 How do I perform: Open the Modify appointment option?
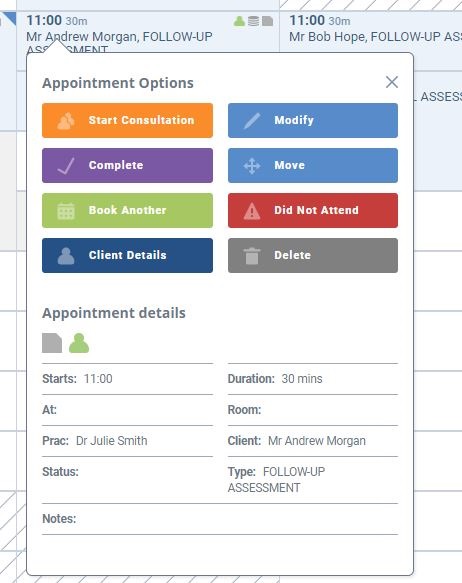pos(313,120)
